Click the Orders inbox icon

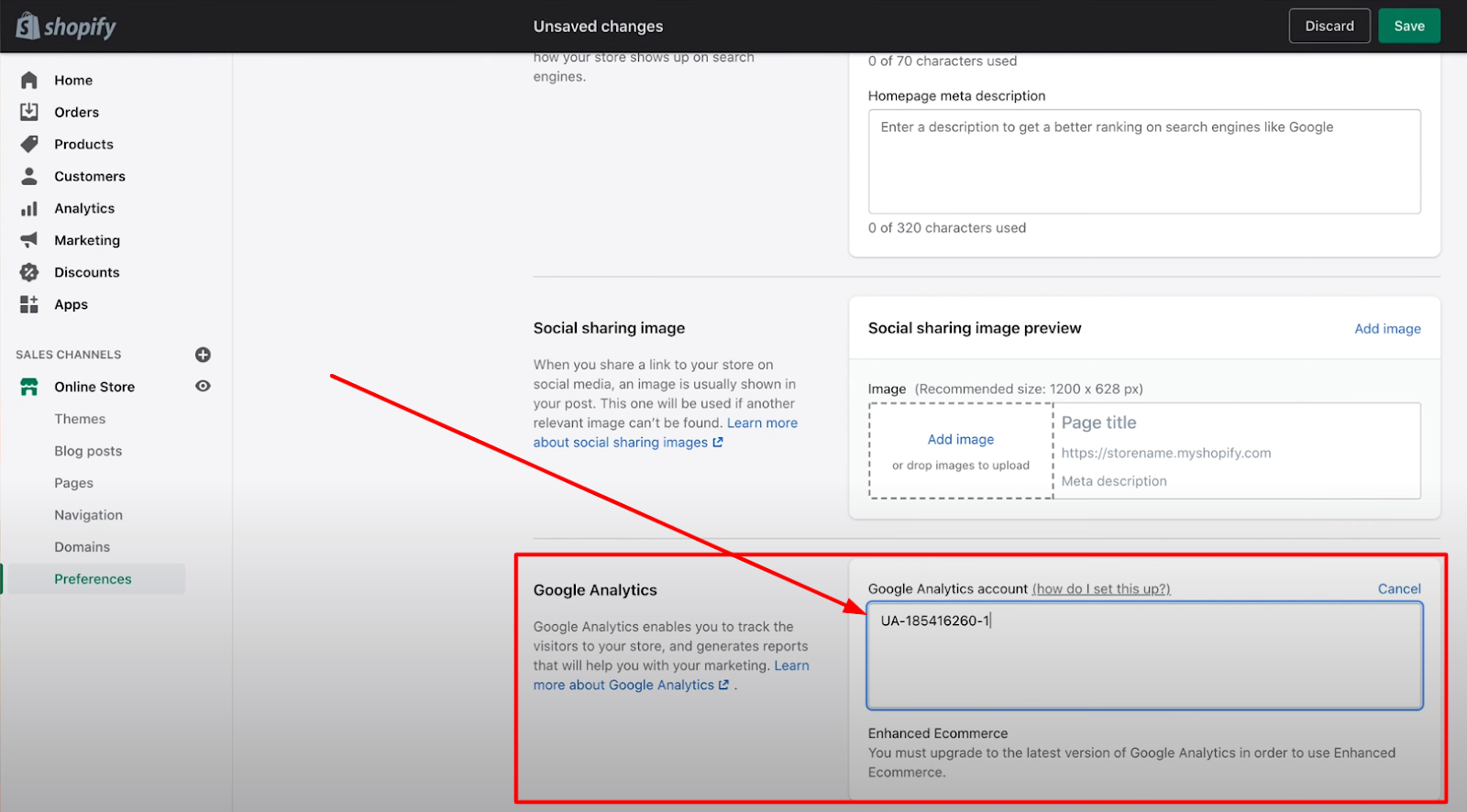tap(29, 112)
